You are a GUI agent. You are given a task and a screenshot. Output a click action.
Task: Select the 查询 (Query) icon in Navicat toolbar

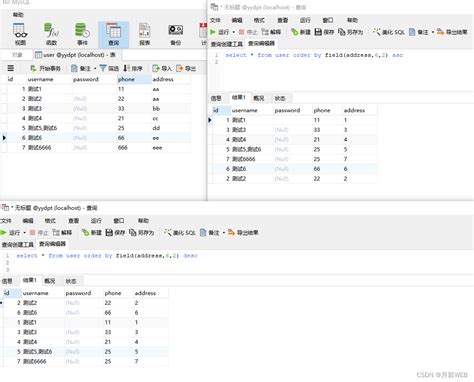113,34
